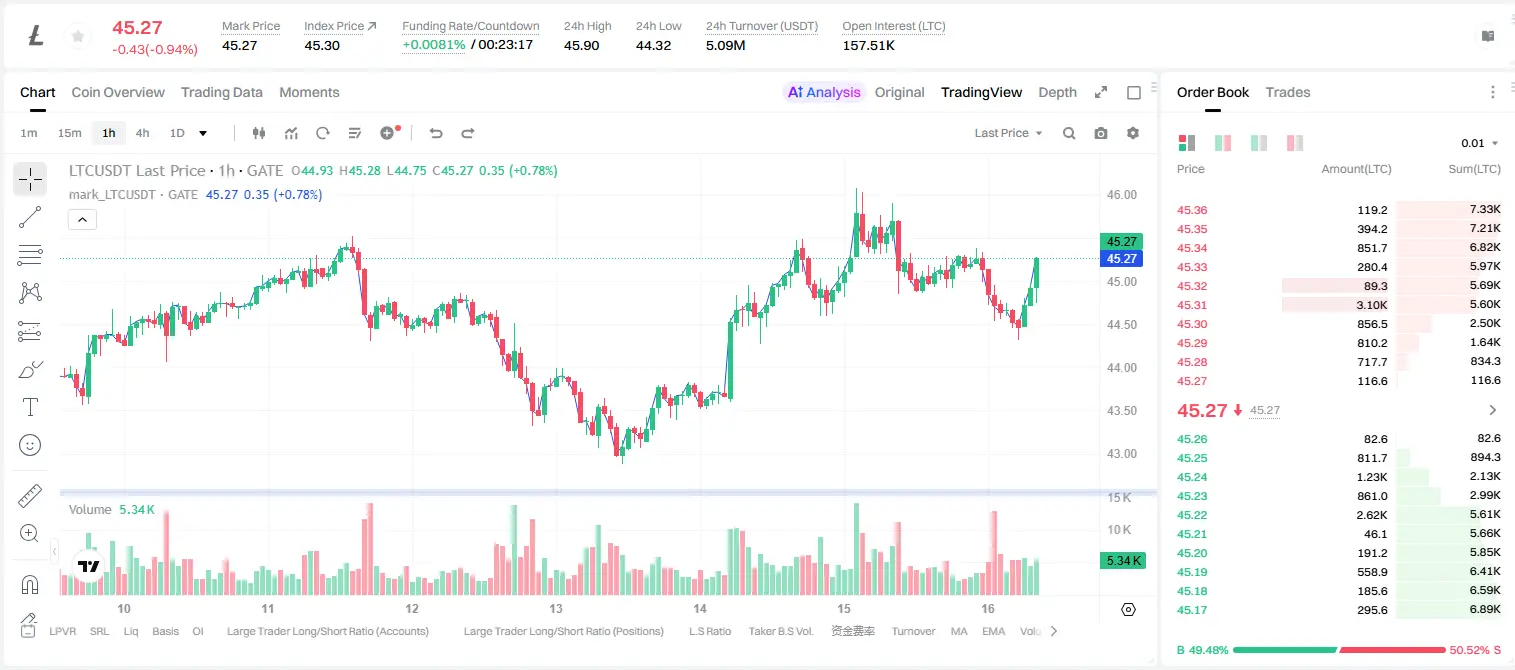1515x670 pixels.
Task: Select the trend line drawing tool
Action: (x=30, y=217)
